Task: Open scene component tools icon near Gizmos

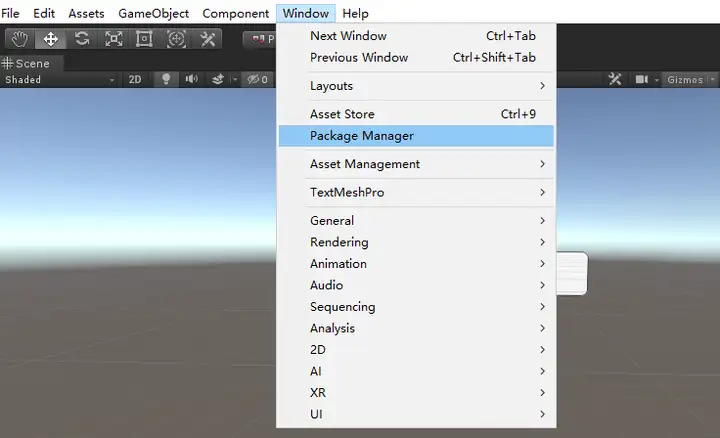Action: [615, 79]
